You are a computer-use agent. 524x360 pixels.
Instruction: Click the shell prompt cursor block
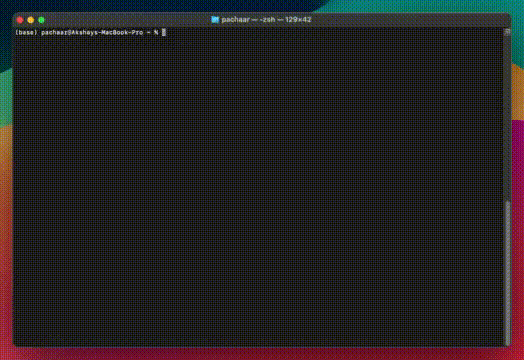click(164, 32)
